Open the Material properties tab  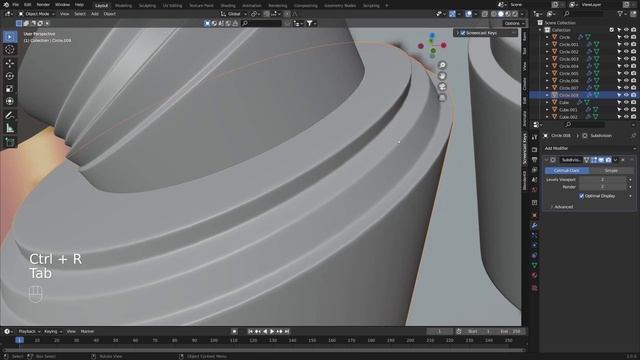pyautogui.click(x=535, y=275)
